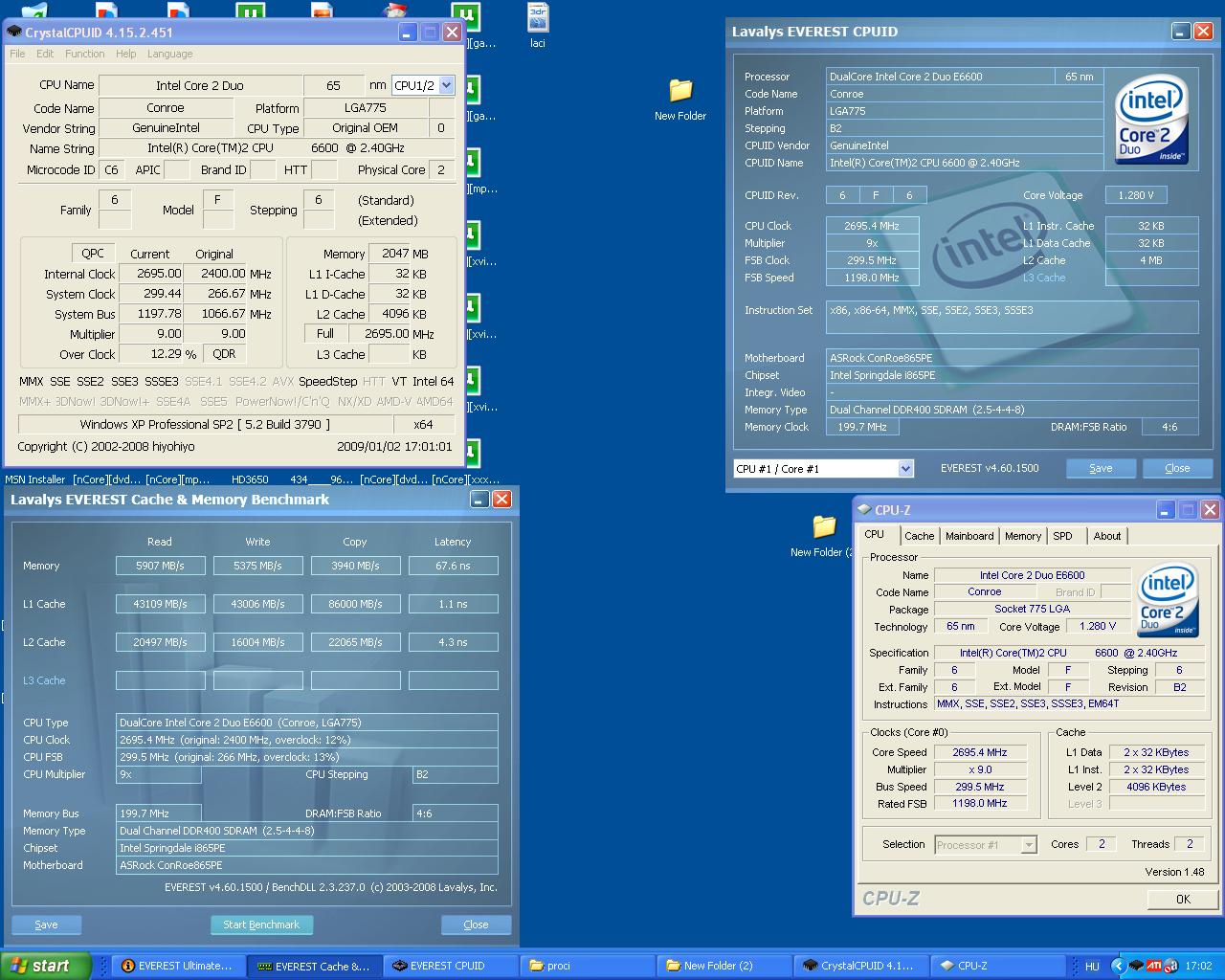Click Over Clock value '12.29' in CrystalCPUID

click(153, 354)
